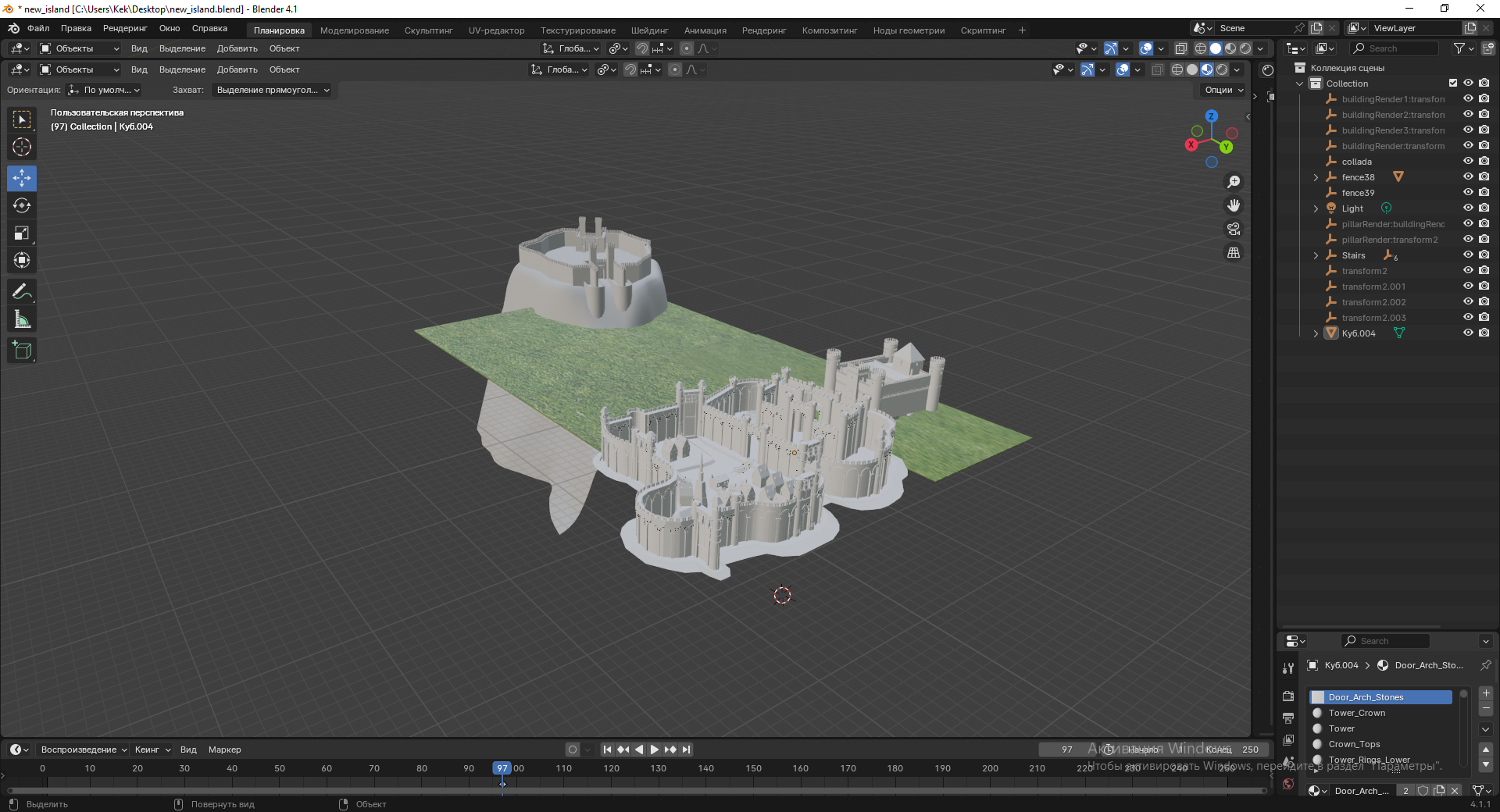1500x812 pixels.
Task: Activate the 3D Cursor tool
Action: (22, 147)
